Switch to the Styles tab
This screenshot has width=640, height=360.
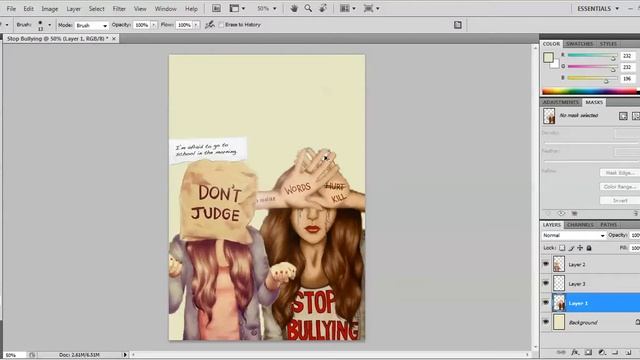608,44
